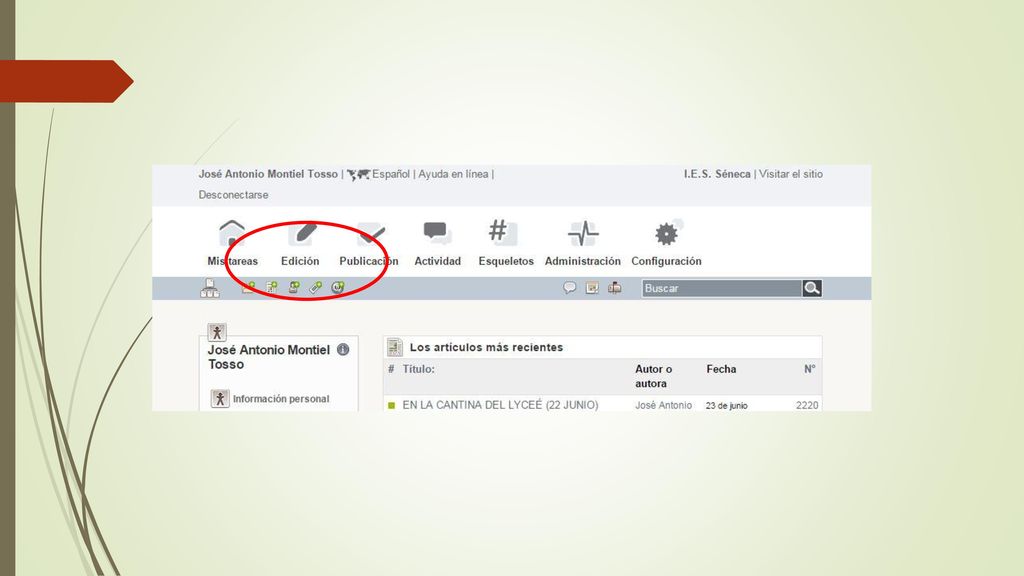
Task: Click the green status square of article
Action: point(392,406)
